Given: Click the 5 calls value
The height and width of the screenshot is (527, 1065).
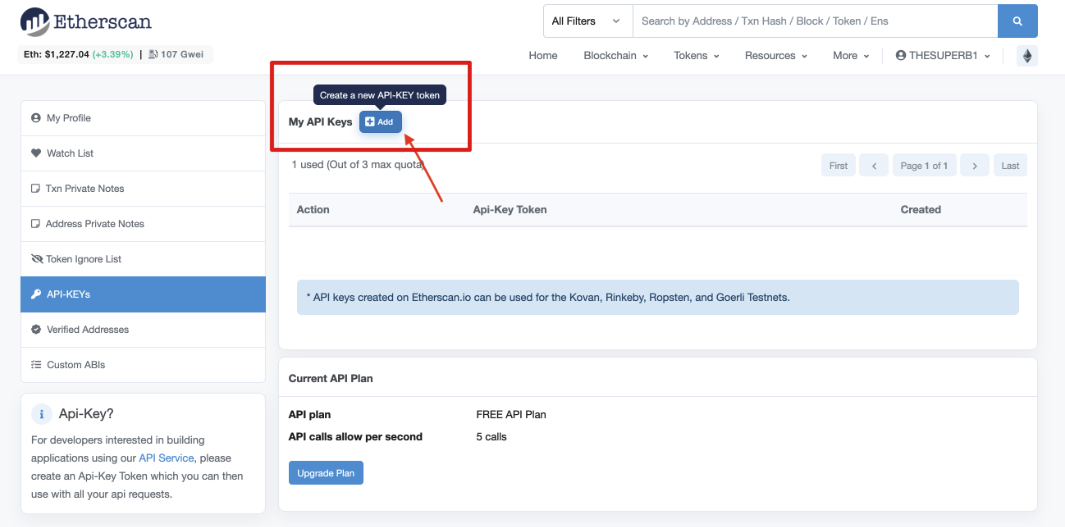Looking at the screenshot, I should coord(492,437).
